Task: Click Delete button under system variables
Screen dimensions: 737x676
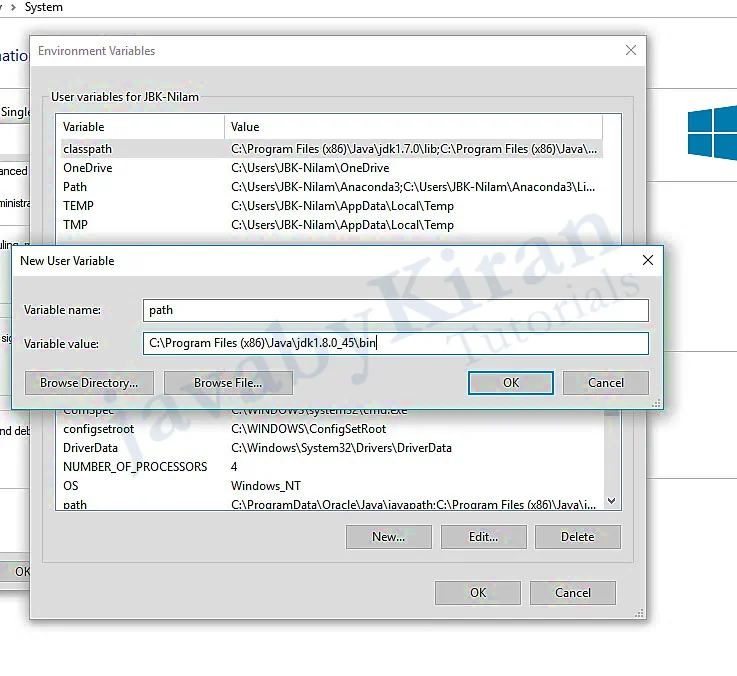Action: (x=578, y=537)
